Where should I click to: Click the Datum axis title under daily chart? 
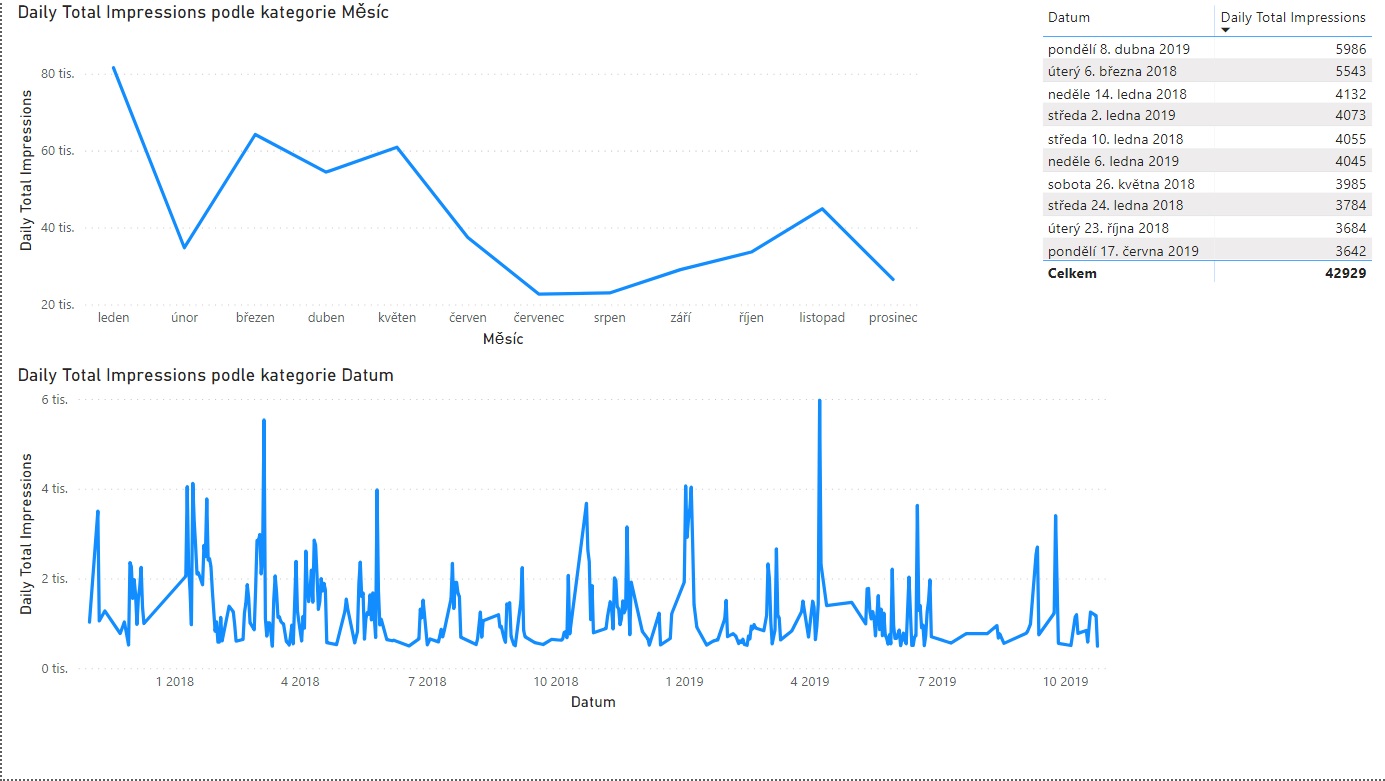(x=593, y=702)
